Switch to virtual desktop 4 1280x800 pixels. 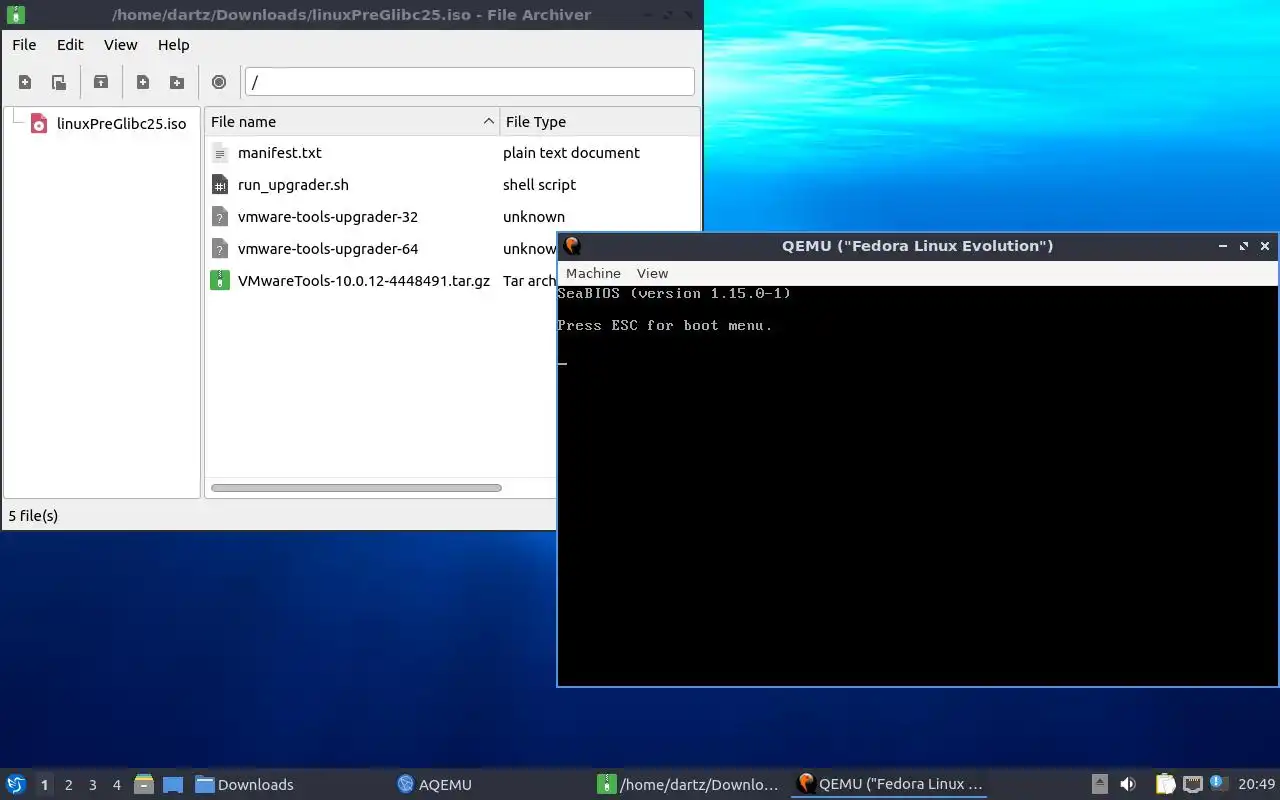[x=116, y=785]
